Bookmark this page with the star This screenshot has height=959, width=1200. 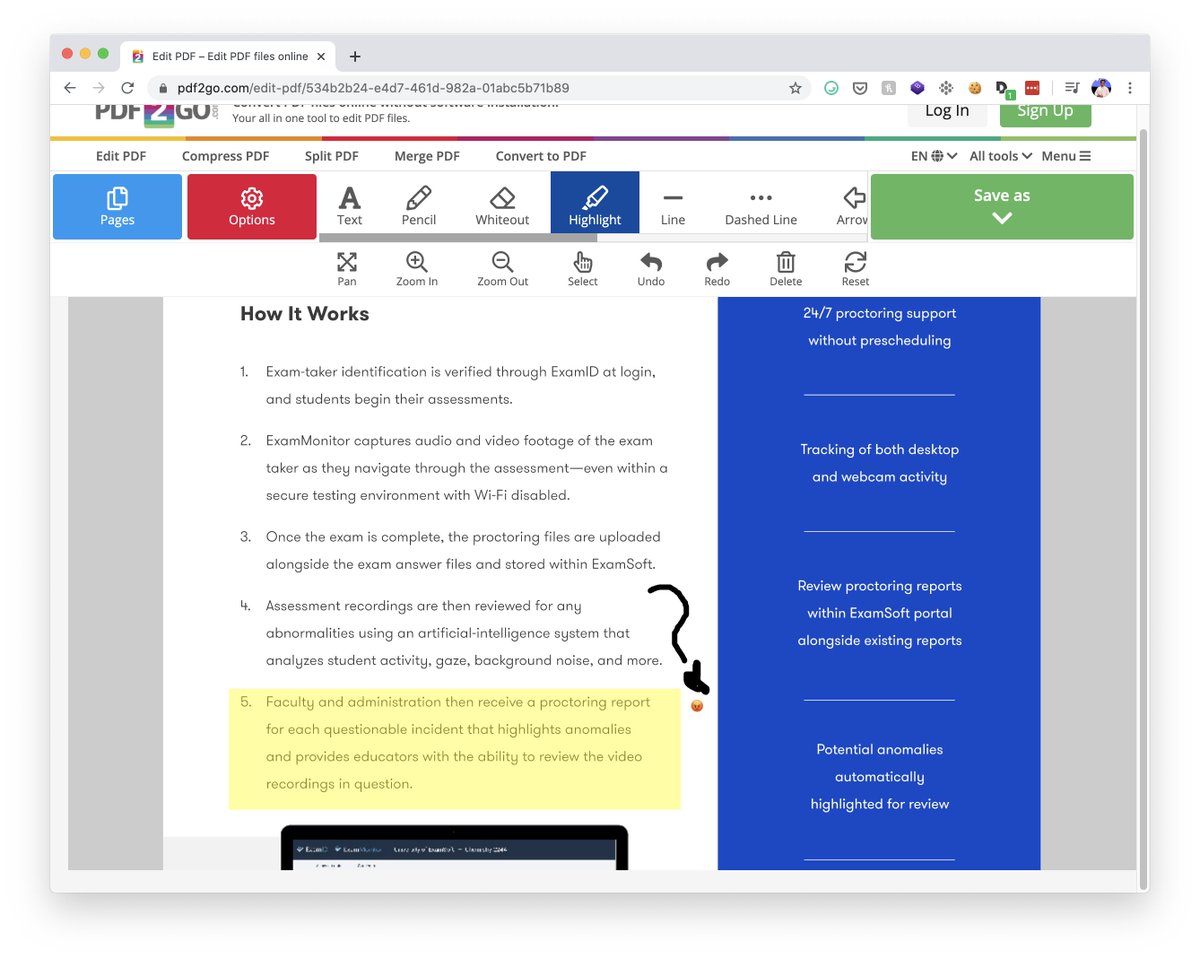pos(795,88)
